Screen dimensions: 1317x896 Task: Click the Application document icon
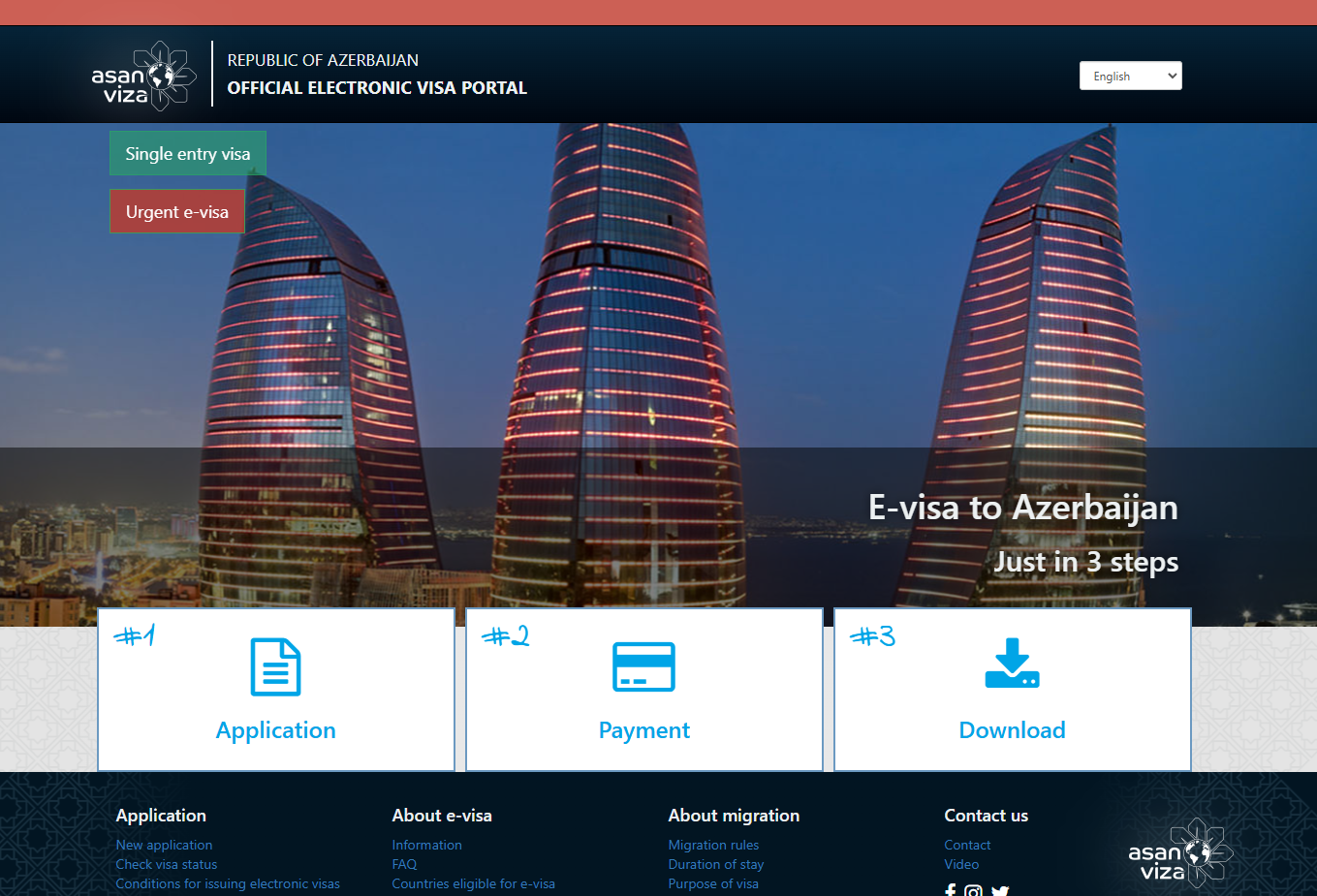[275, 666]
